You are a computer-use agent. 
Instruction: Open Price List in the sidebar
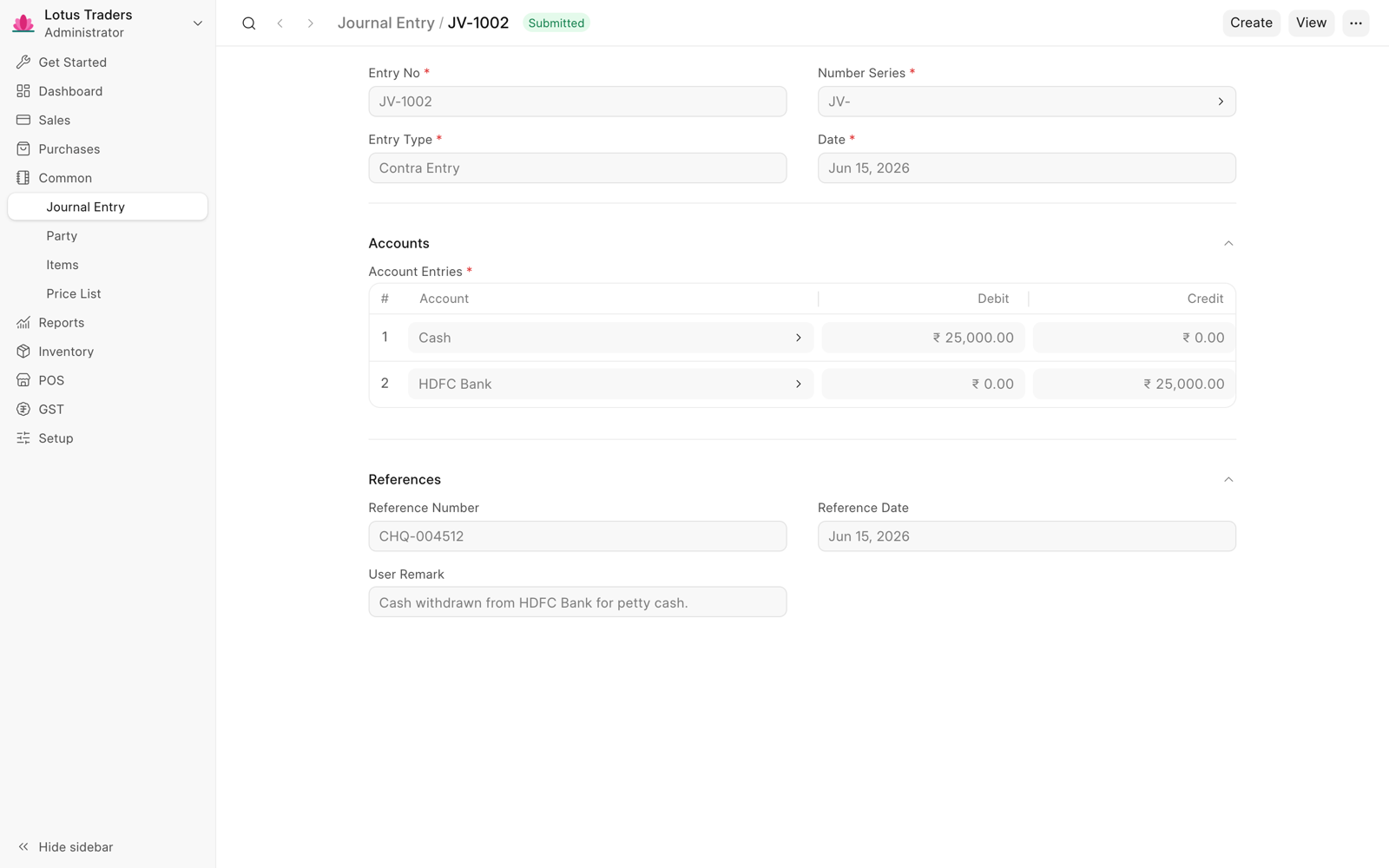[74, 293]
